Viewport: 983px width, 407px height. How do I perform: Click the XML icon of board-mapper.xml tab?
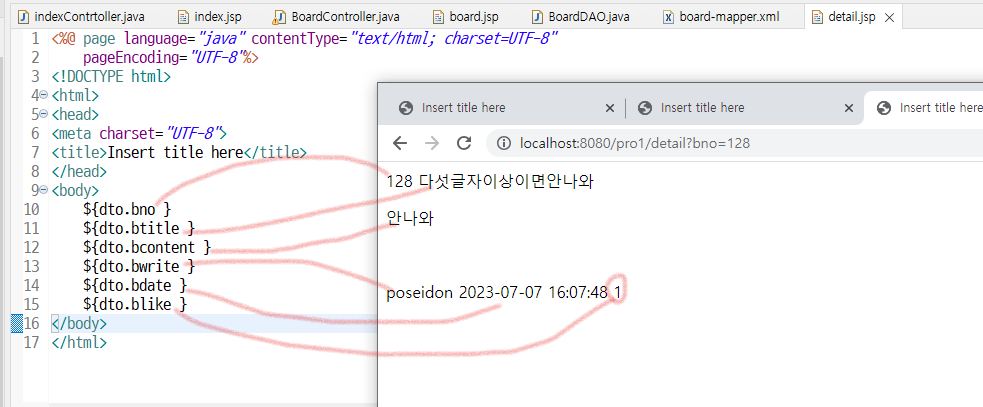(669, 16)
